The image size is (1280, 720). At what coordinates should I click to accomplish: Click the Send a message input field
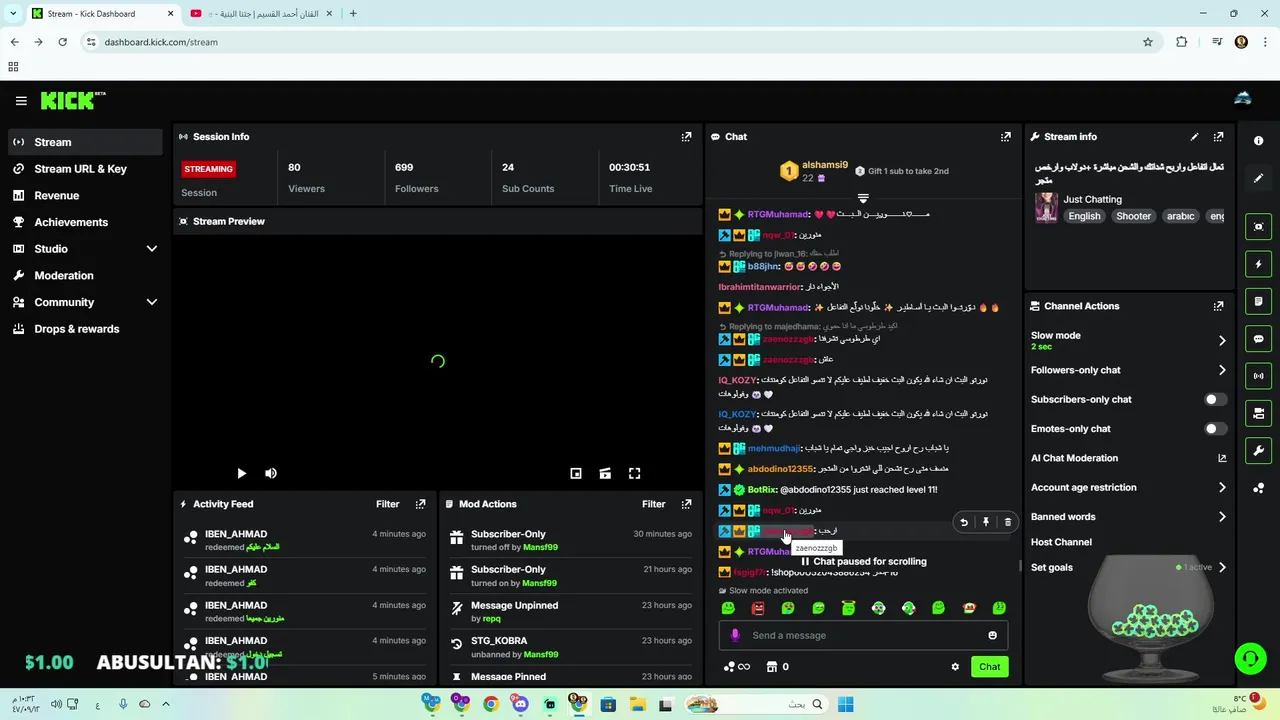[x=863, y=635]
